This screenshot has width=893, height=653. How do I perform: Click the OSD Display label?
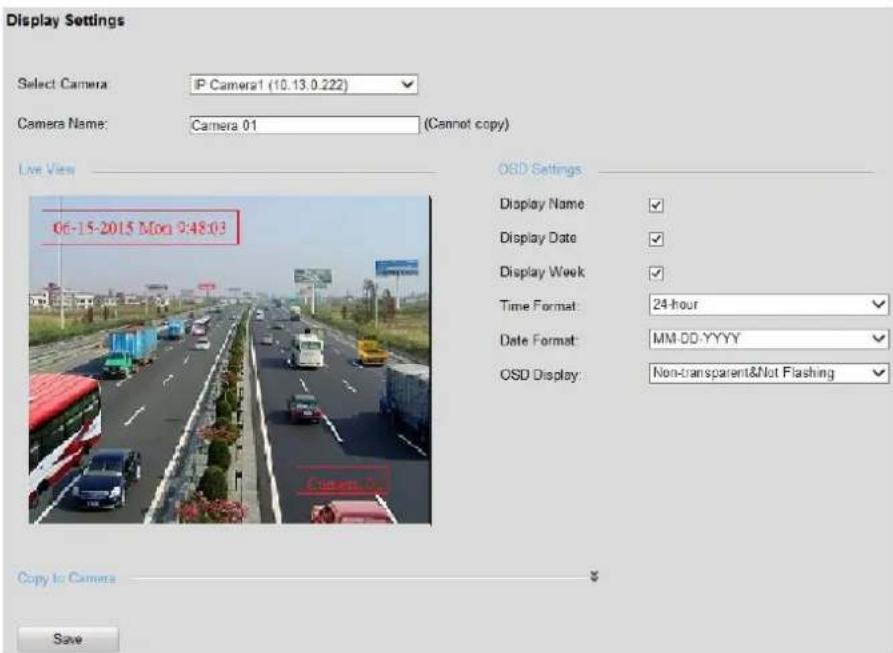(x=540, y=375)
